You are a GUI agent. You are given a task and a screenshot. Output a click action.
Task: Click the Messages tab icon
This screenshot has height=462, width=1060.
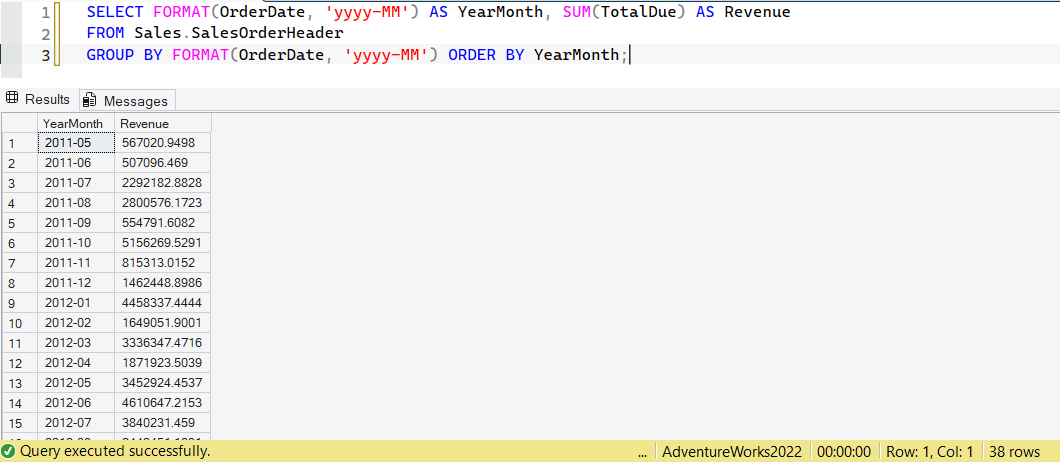point(89,101)
